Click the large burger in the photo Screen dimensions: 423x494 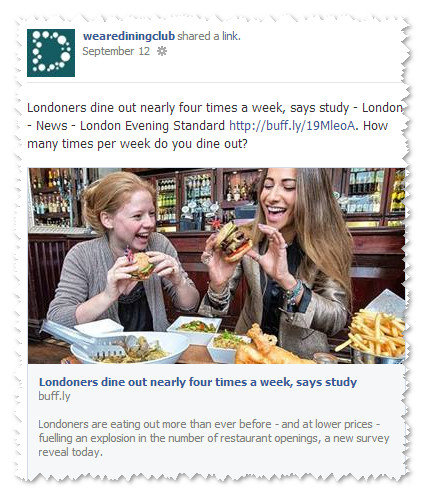pyautogui.click(x=233, y=242)
